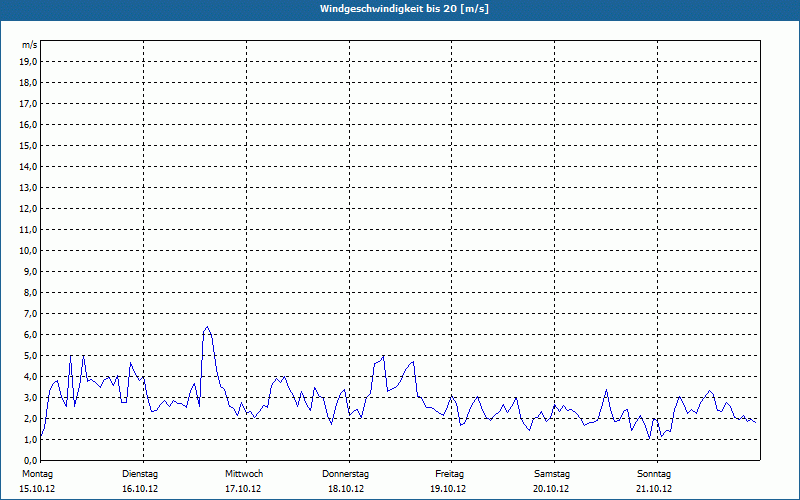800x500 pixels.
Task: Select the '18.10.12' date label
Action: (346, 489)
